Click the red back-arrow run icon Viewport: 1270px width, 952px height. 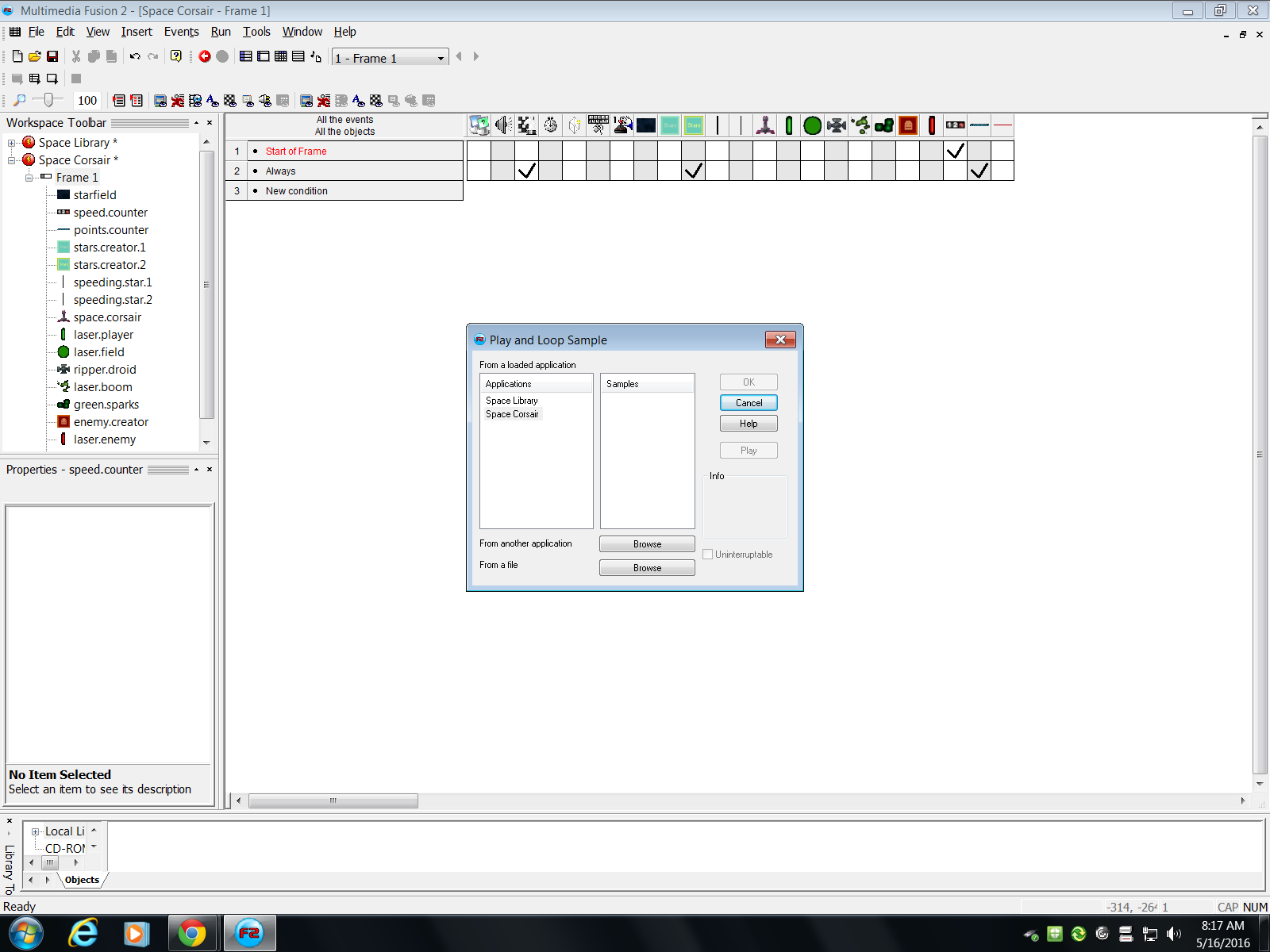(x=205, y=56)
